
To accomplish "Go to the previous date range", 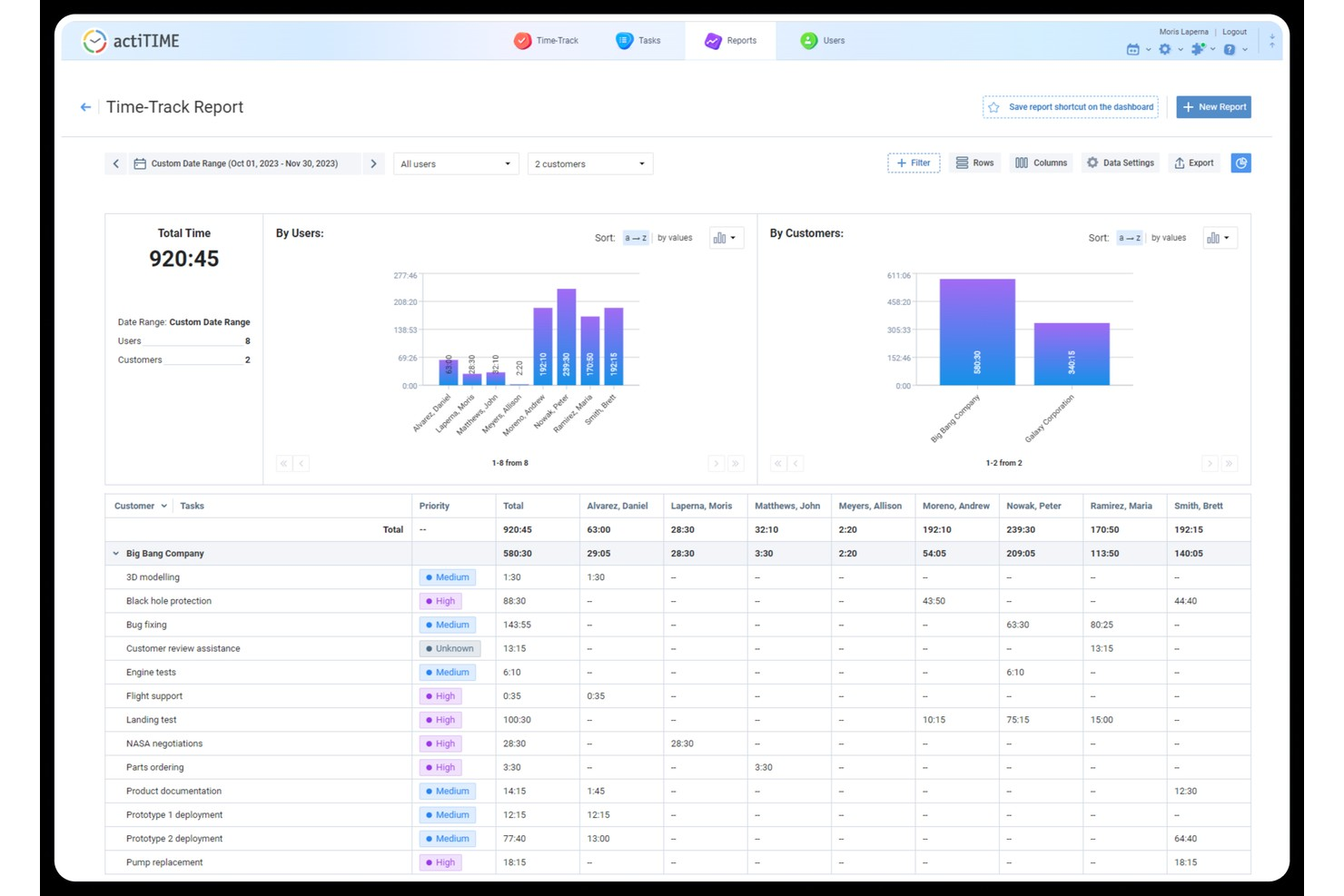I will (x=116, y=163).
